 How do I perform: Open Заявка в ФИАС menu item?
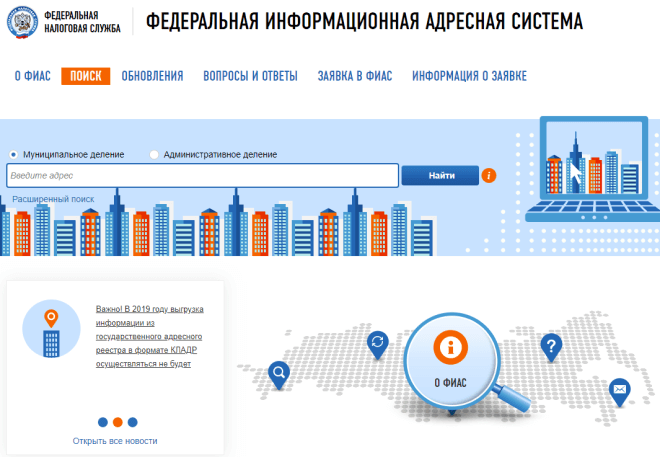[354, 76]
